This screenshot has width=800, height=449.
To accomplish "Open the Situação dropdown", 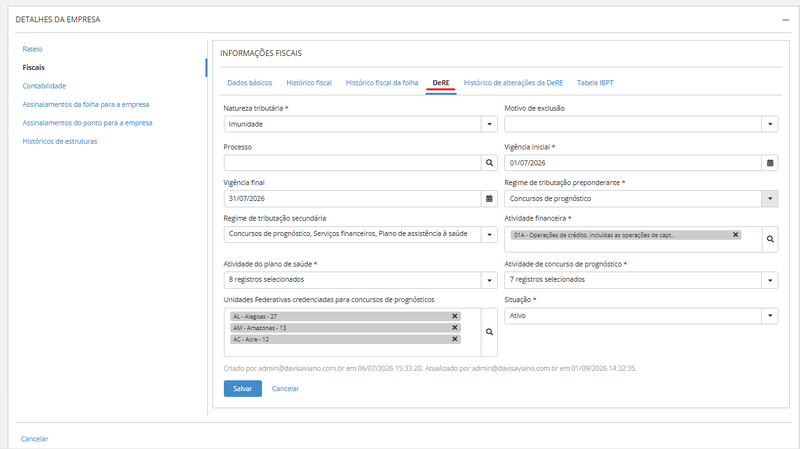I will [770, 316].
